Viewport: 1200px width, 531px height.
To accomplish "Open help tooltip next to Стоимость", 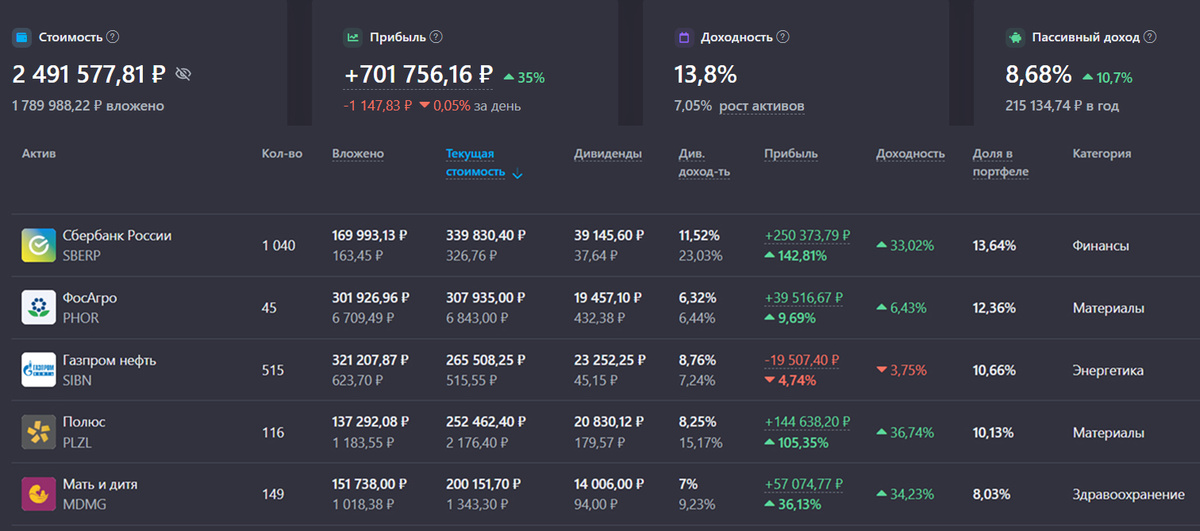I will pyautogui.click(x=113, y=37).
